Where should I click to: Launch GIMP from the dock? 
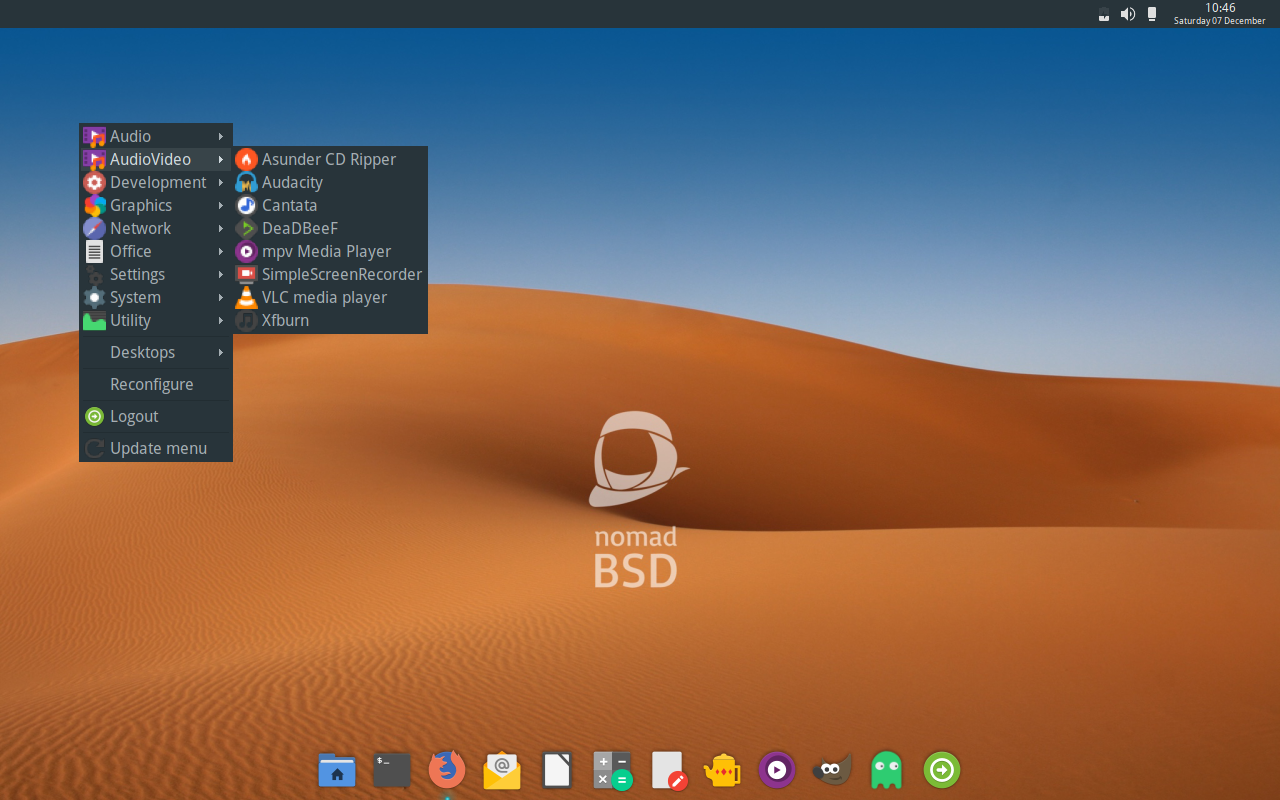pos(831,770)
